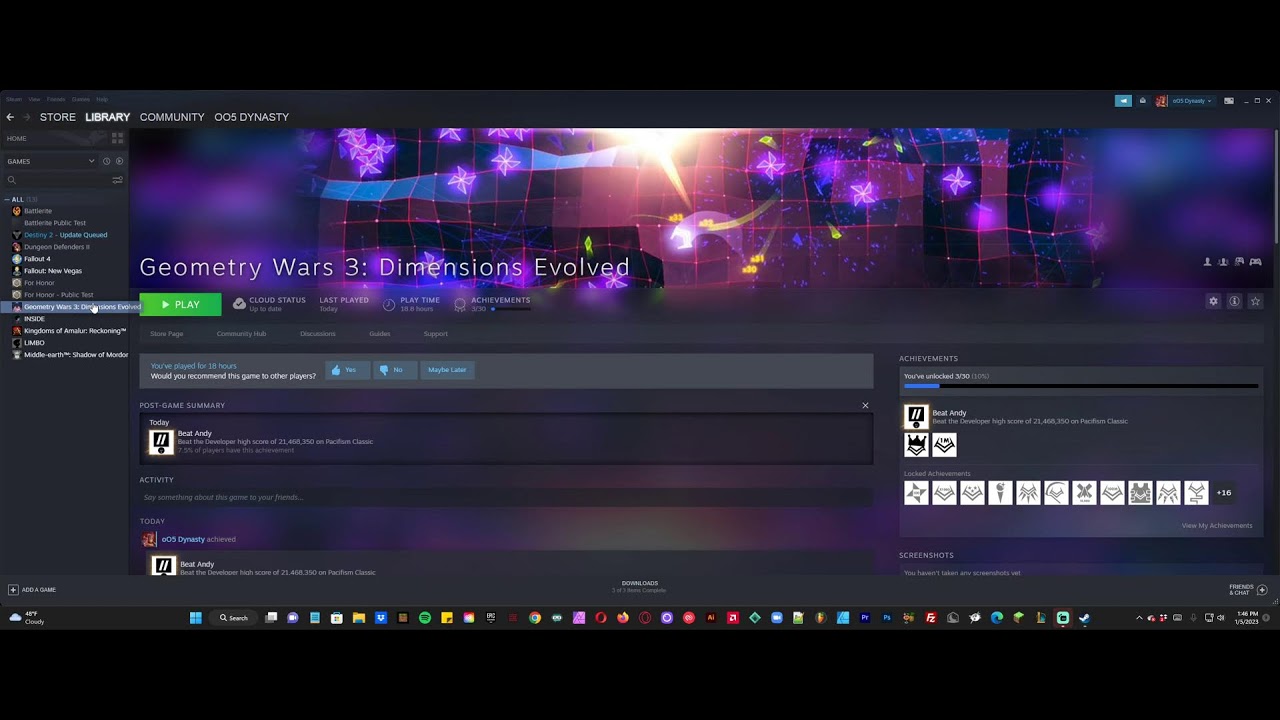The image size is (1280, 720).
Task: Click Beat Andy achievement icon in Achievements panel
Action: [916, 417]
